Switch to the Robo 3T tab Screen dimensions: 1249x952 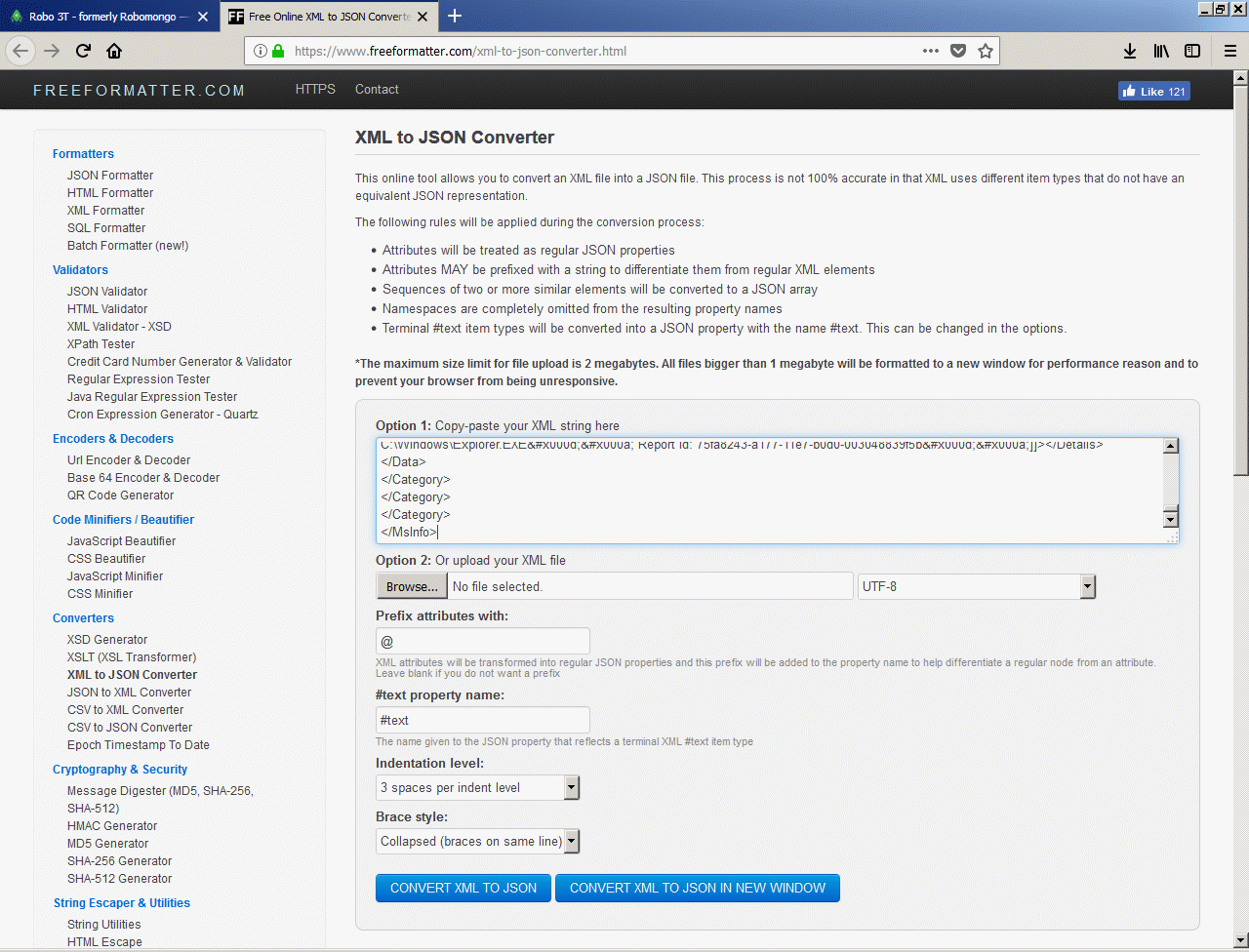[109, 17]
